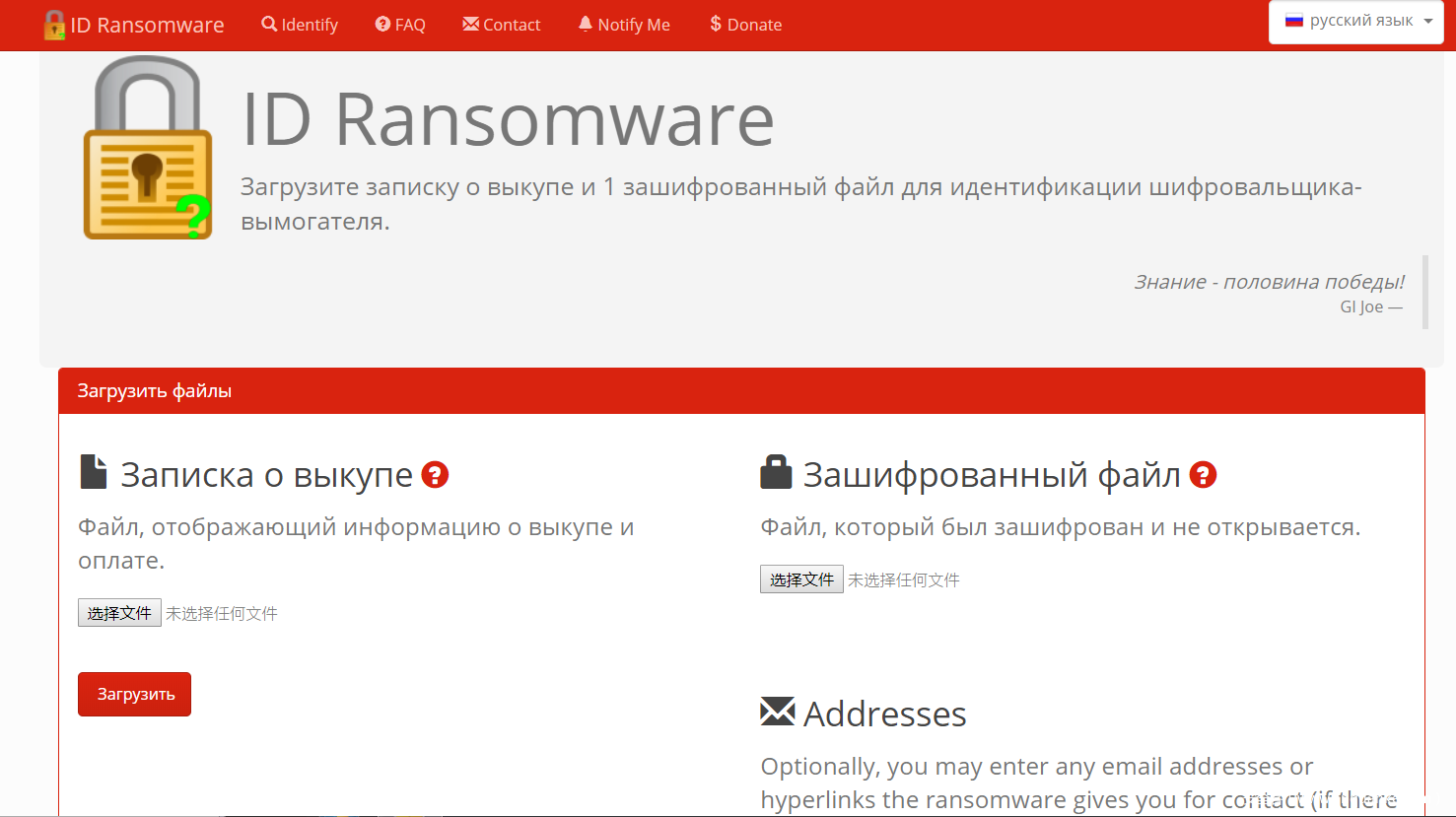This screenshot has height=817, width=1456.
Task: Open the Donate link
Action: tap(746, 25)
